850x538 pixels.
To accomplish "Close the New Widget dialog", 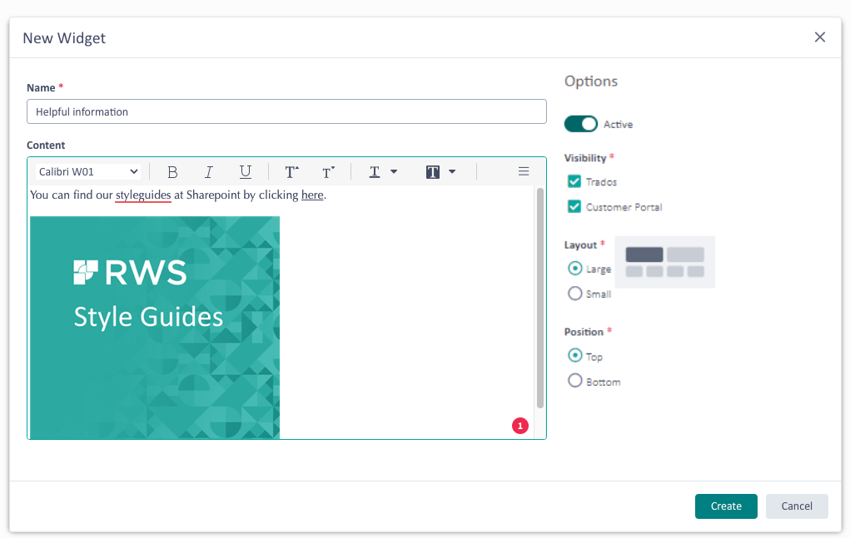I will pyautogui.click(x=819, y=37).
